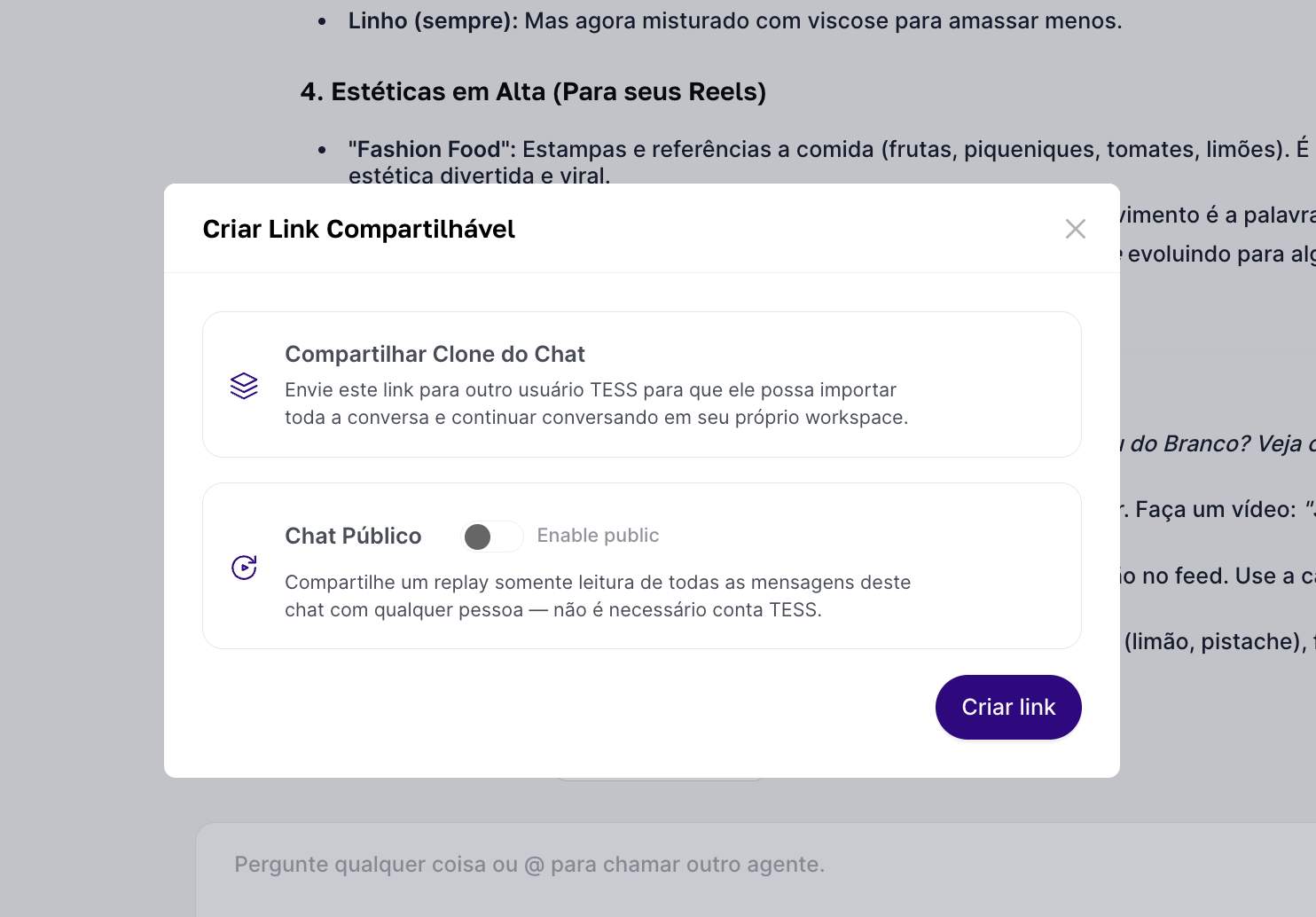1316x917 pixels.
Task: Click the Chat Público heading
Action: coord(353,536)
